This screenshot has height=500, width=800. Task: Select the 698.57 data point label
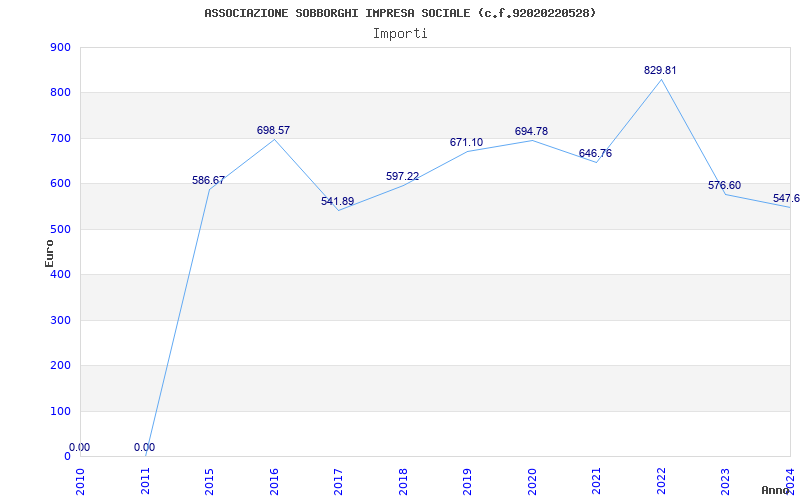273,130
